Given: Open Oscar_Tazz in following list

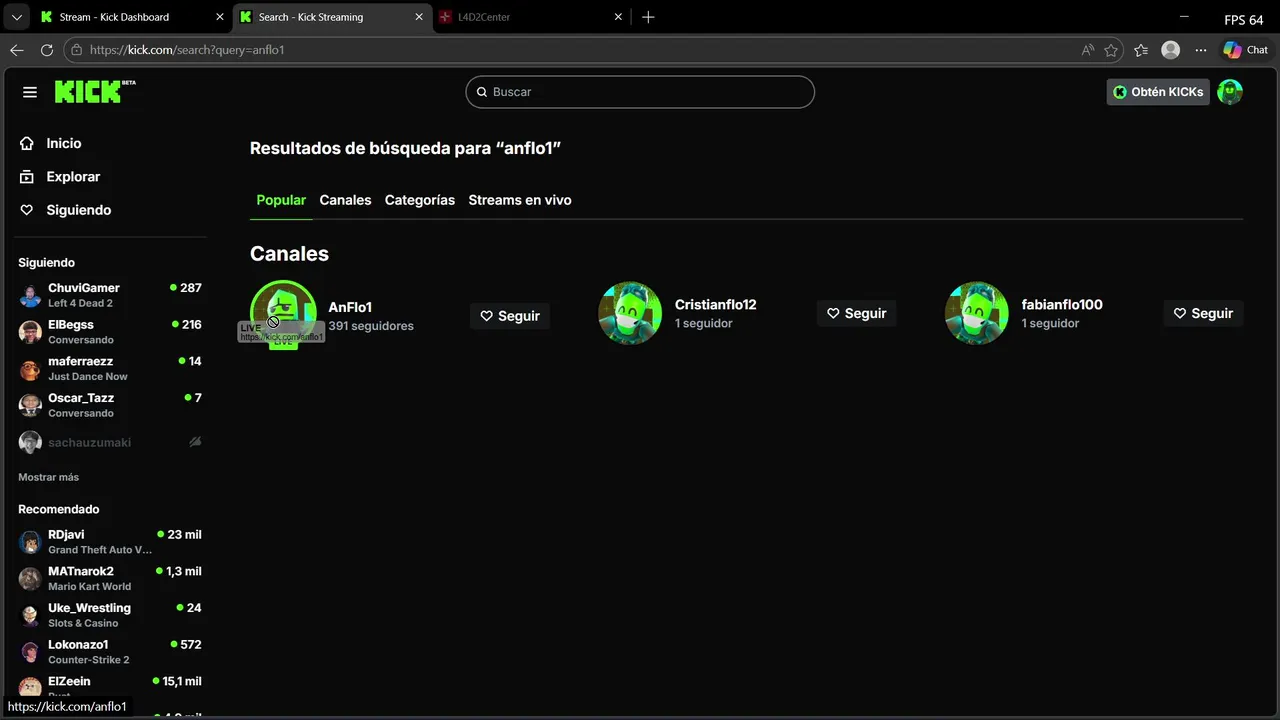Looking at the screenshot, I should point(110,405).
